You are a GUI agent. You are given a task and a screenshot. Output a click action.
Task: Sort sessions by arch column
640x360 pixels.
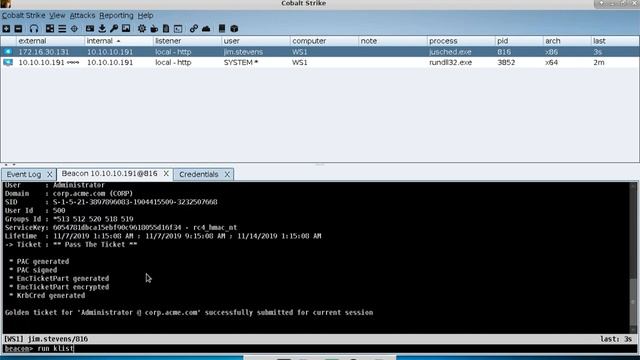click(x=567, y=41)
